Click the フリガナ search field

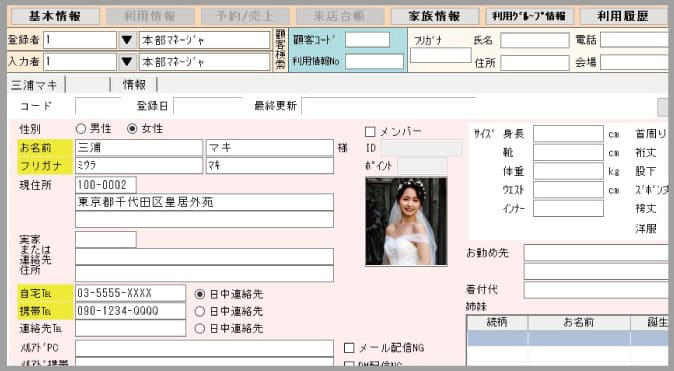(441, 55)
